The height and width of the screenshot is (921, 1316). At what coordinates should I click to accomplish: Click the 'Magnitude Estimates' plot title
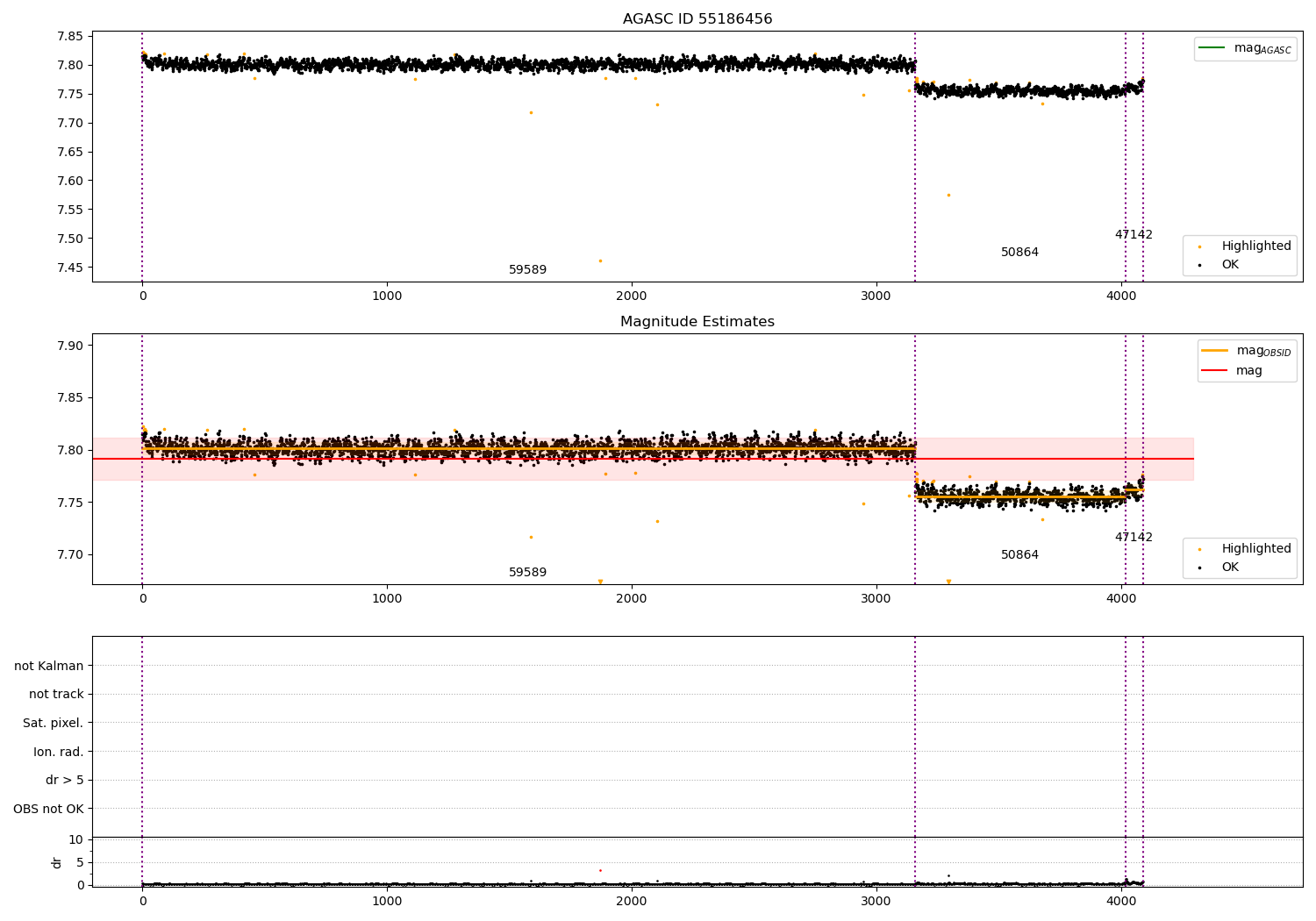coord(697,322)
